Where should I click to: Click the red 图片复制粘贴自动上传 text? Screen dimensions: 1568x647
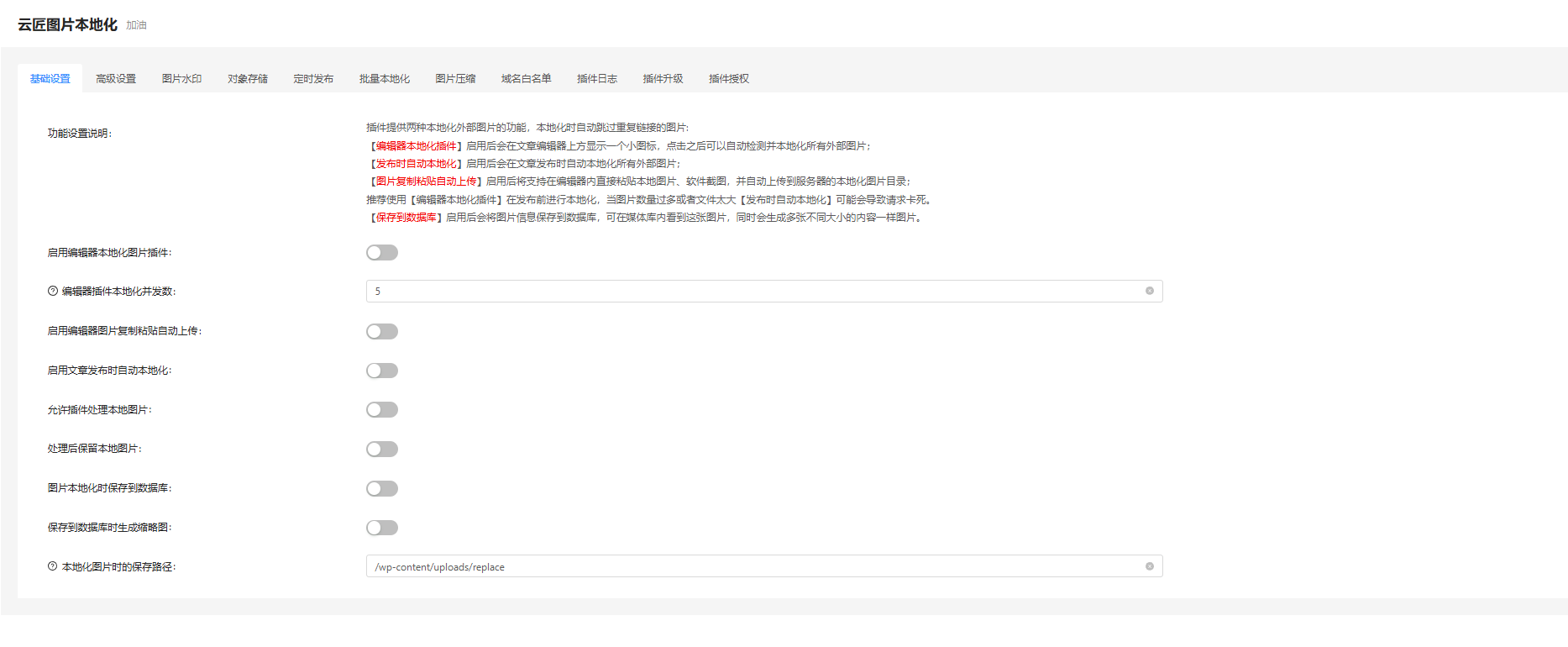(x=426, y=181)
